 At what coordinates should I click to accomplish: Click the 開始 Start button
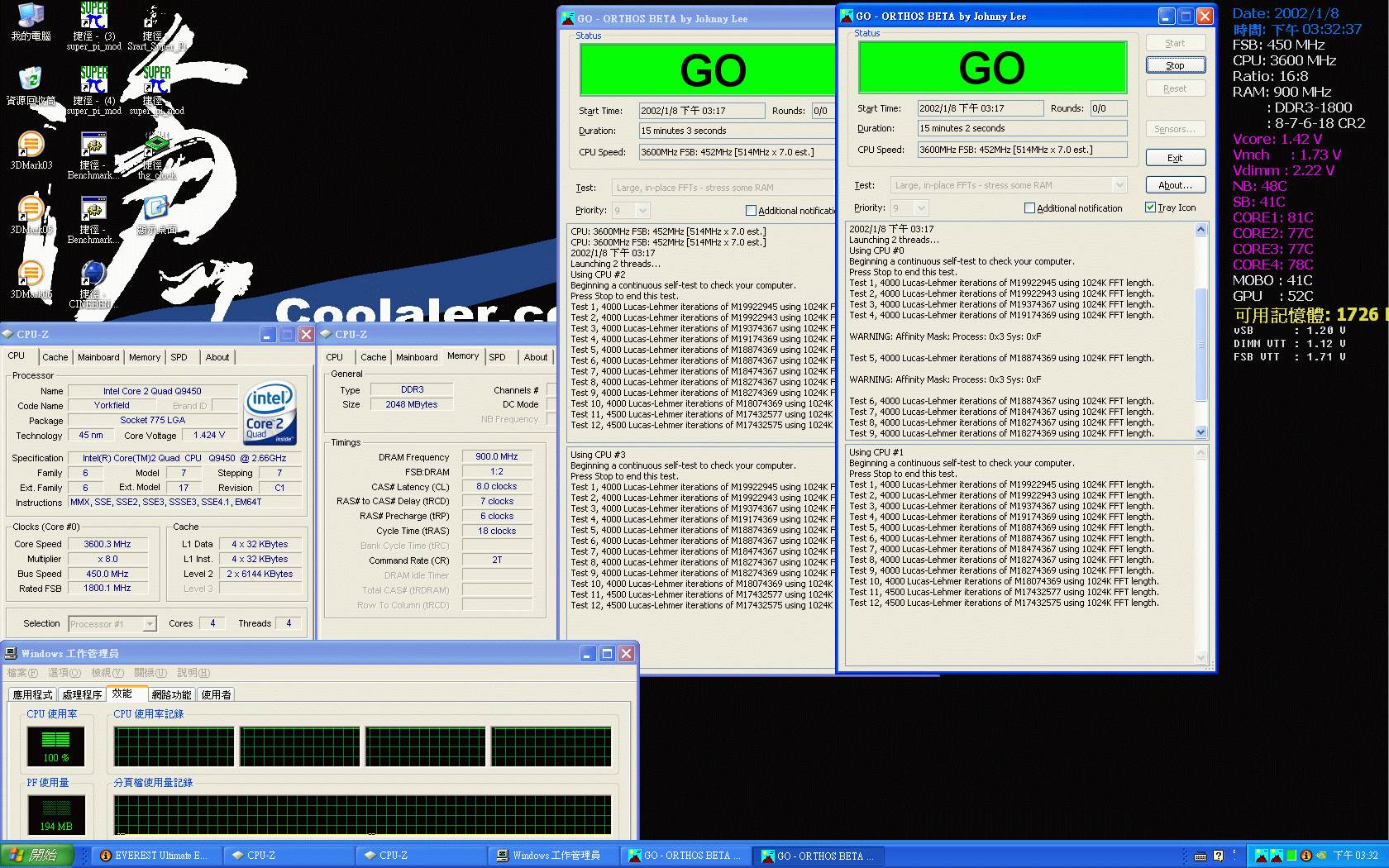point(37,856)
